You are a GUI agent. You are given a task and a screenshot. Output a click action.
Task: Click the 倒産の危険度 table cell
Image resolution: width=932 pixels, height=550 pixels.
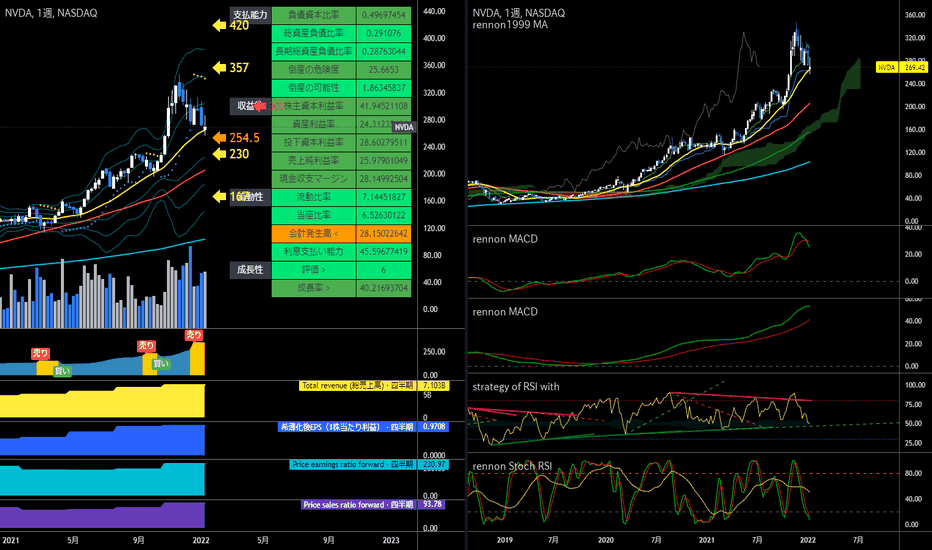click(x=314, y=69)
